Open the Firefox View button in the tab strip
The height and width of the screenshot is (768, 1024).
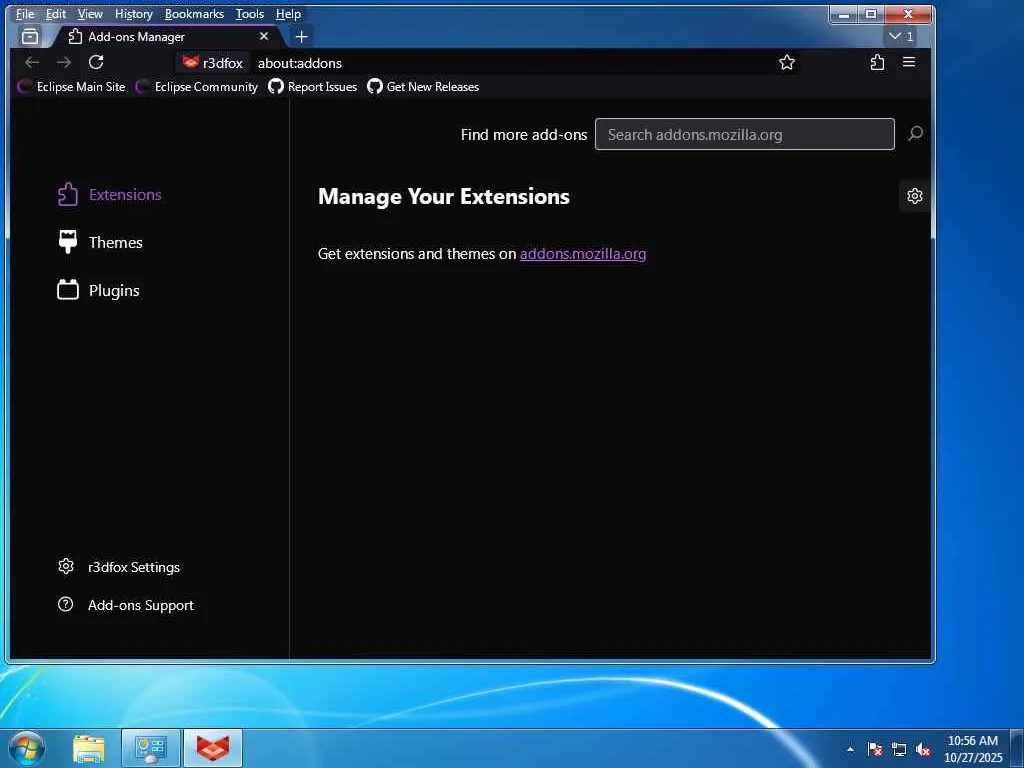[x=30, y=37]
